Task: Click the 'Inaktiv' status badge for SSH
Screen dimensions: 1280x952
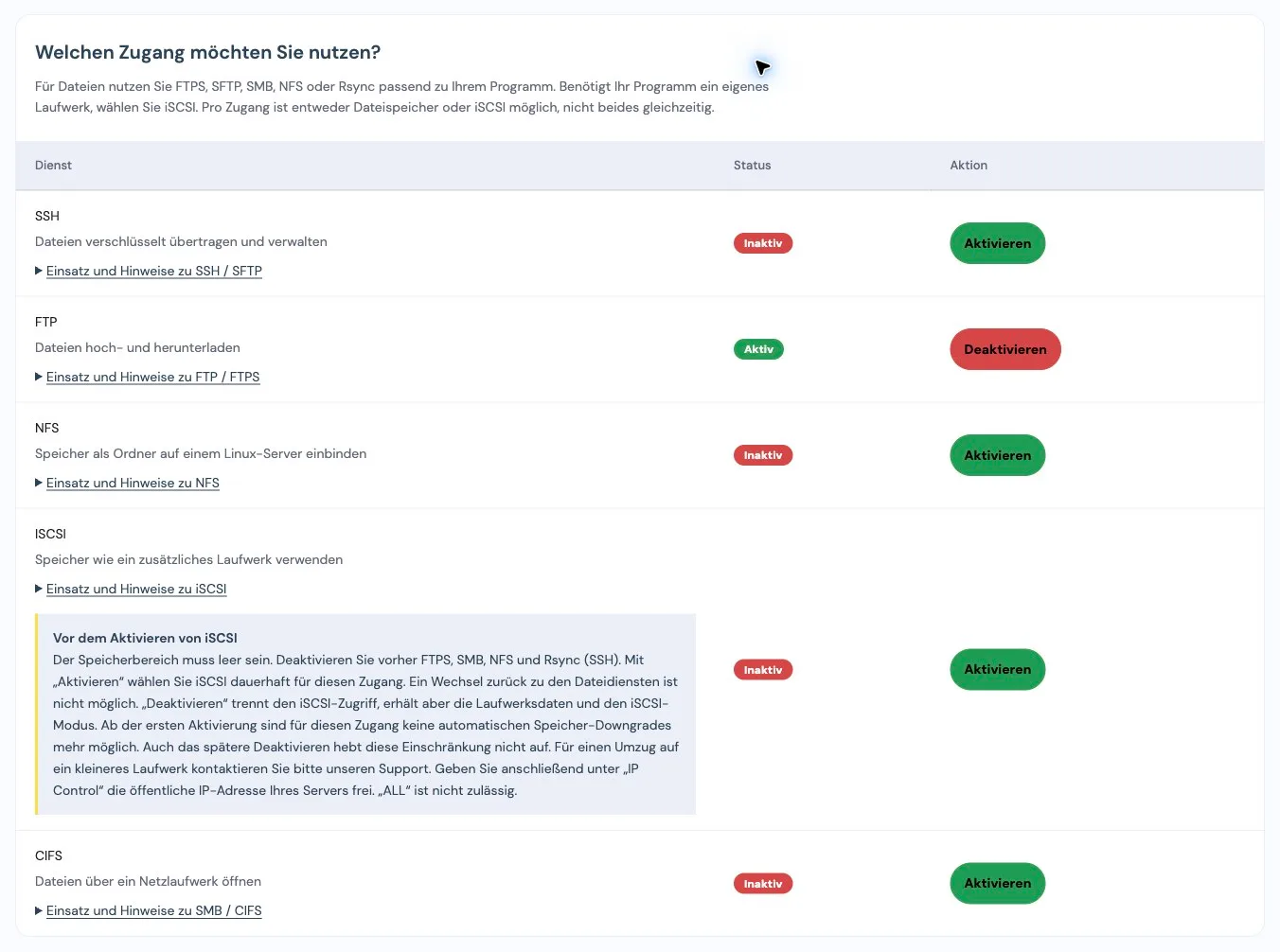Action: point(763,243)
